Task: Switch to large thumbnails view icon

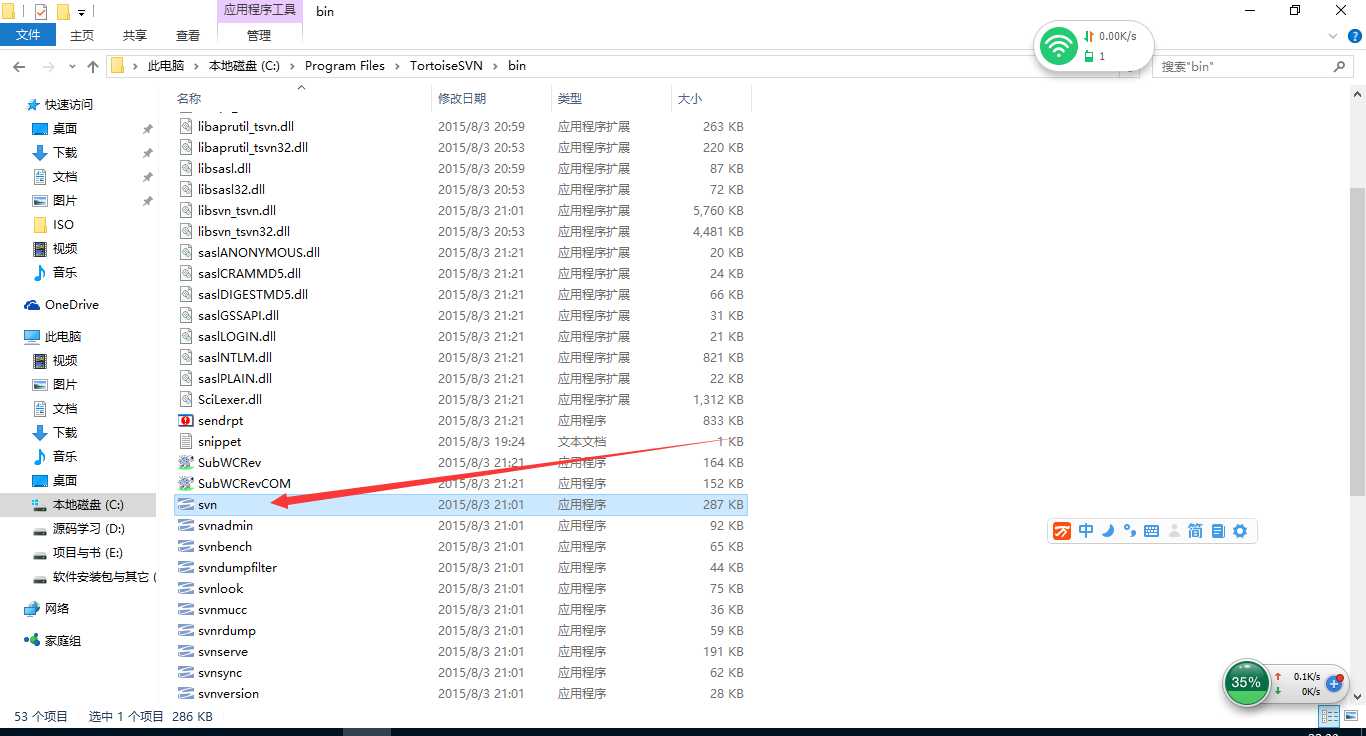Action: click(1350, 716)
